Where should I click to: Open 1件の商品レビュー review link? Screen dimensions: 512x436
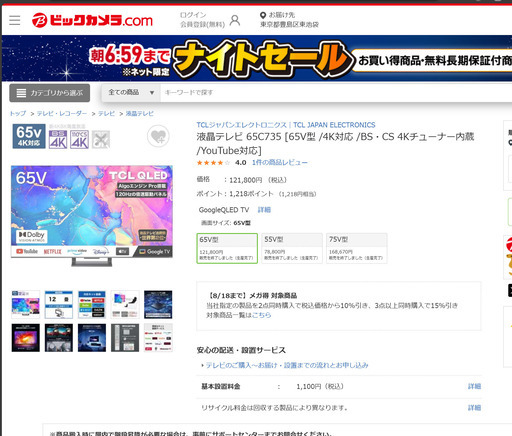[x=280, y=163]
